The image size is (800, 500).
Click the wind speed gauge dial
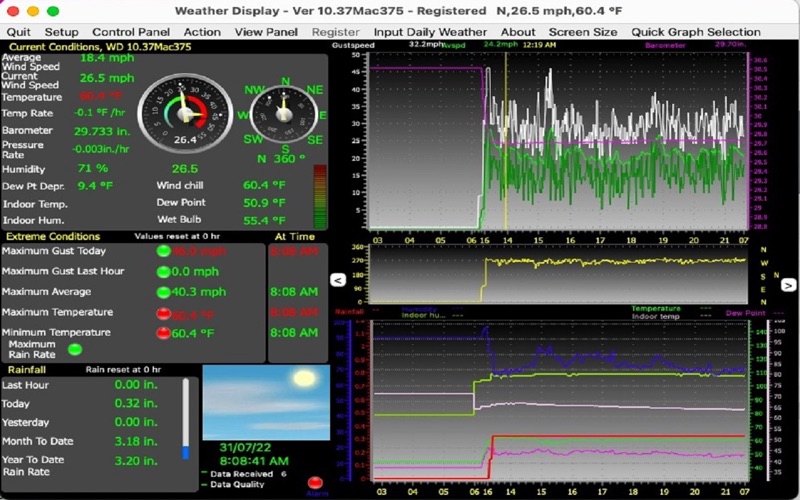(x=186, y=113)
